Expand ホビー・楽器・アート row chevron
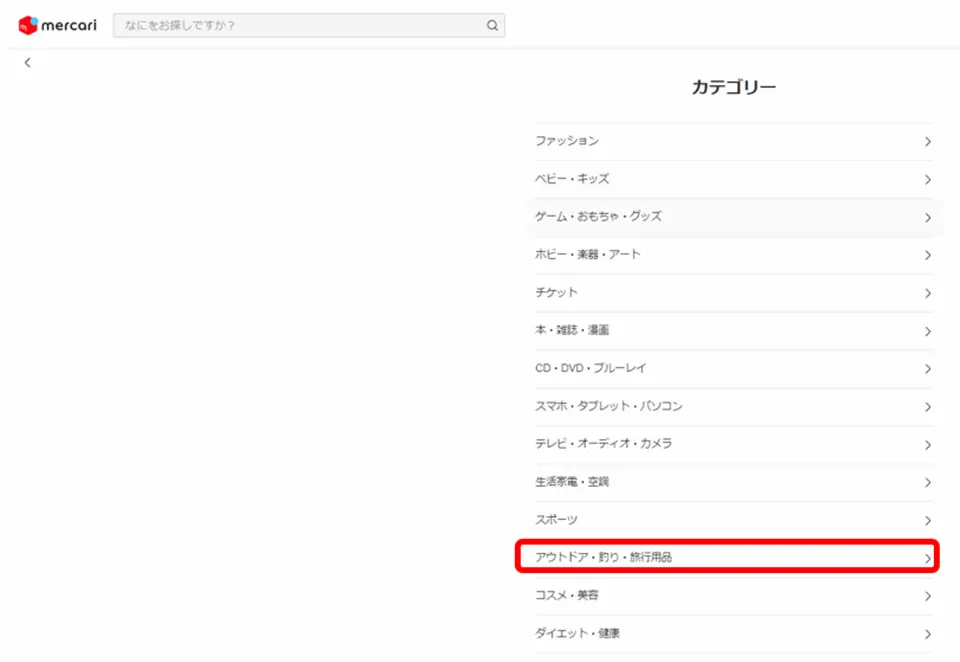The width and height of the screenshot is (960, 662). point(927,256)
